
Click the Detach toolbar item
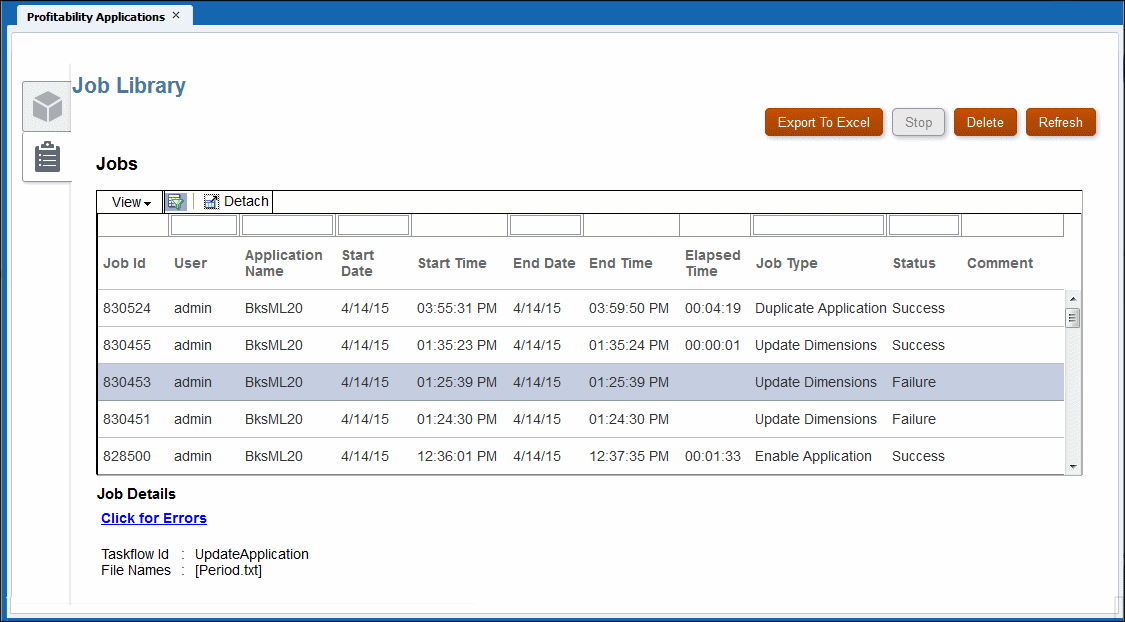coord(236,201)
